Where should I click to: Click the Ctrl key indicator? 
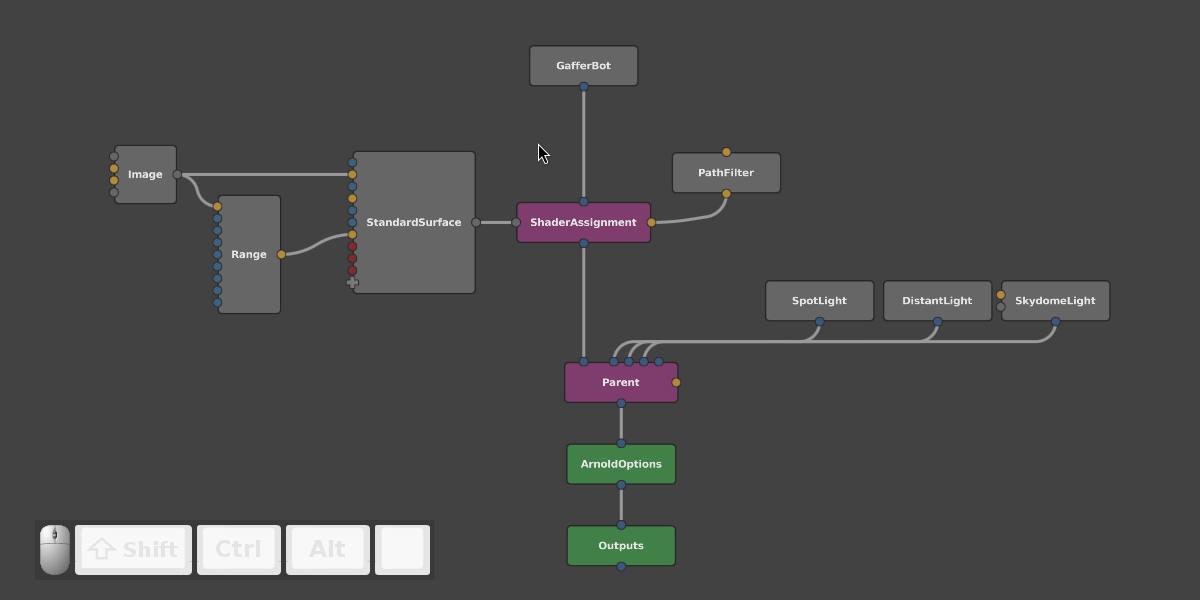click(239, 549)
